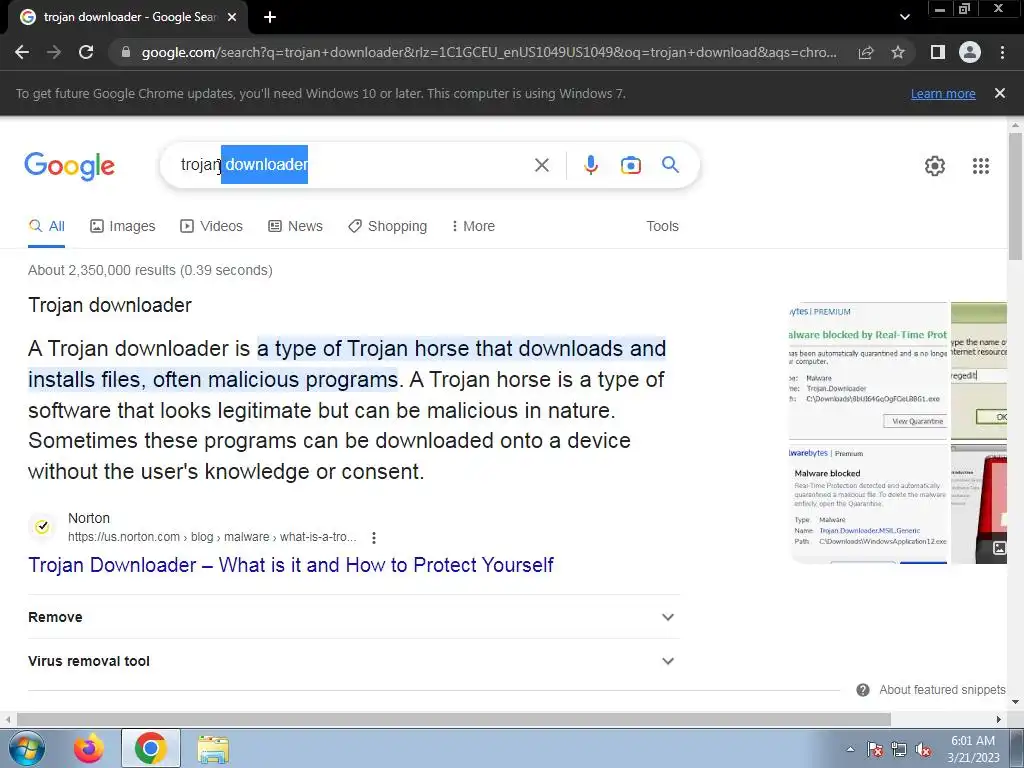The width and height of the screenshot is (1024, 768).
Task: Open the Chrome profile avatar
Action: [x=970, y=52]
